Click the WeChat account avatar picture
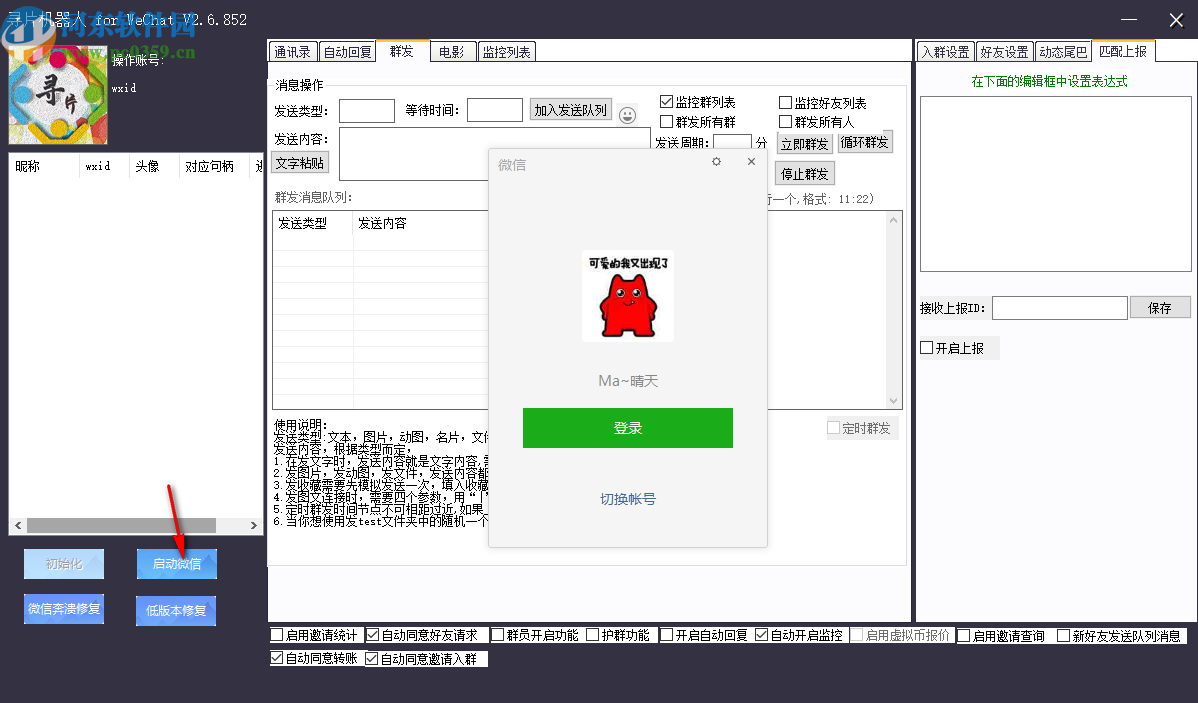The height and width of the screenshot is (703, 1198). pyautogui.click(x=628, y=296)
